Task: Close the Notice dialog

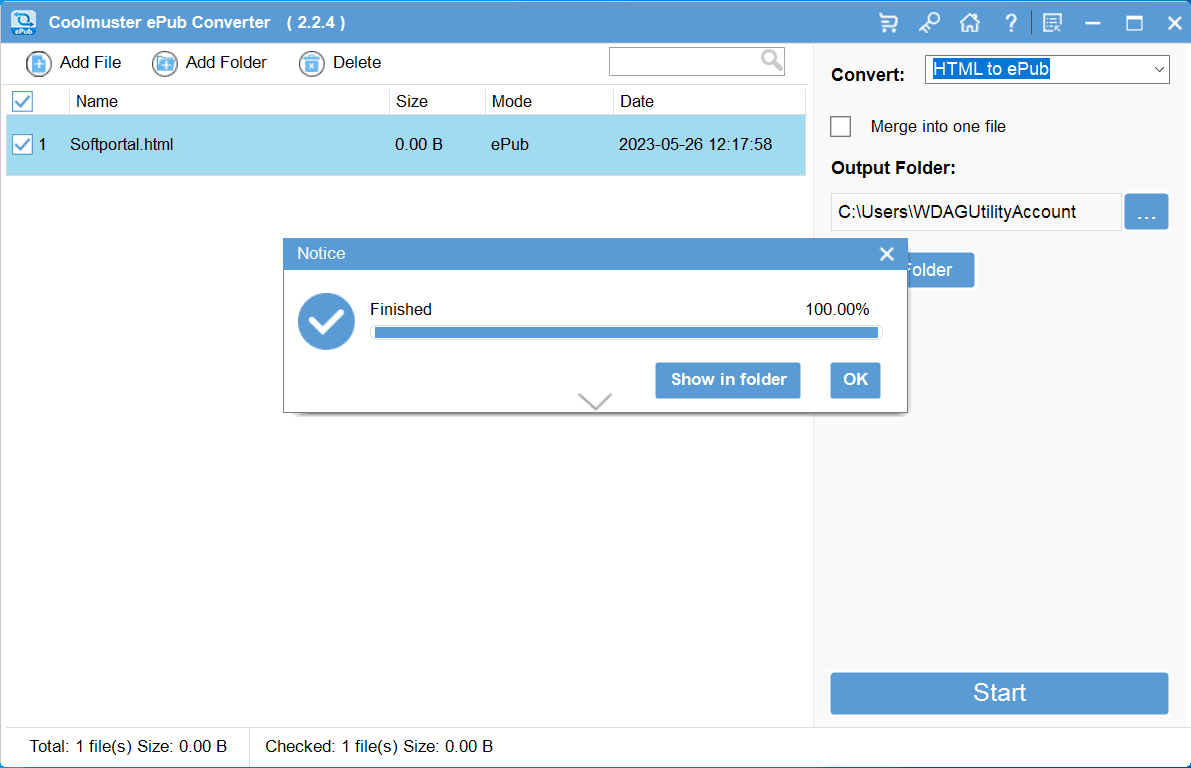Action: click(886, 254)
